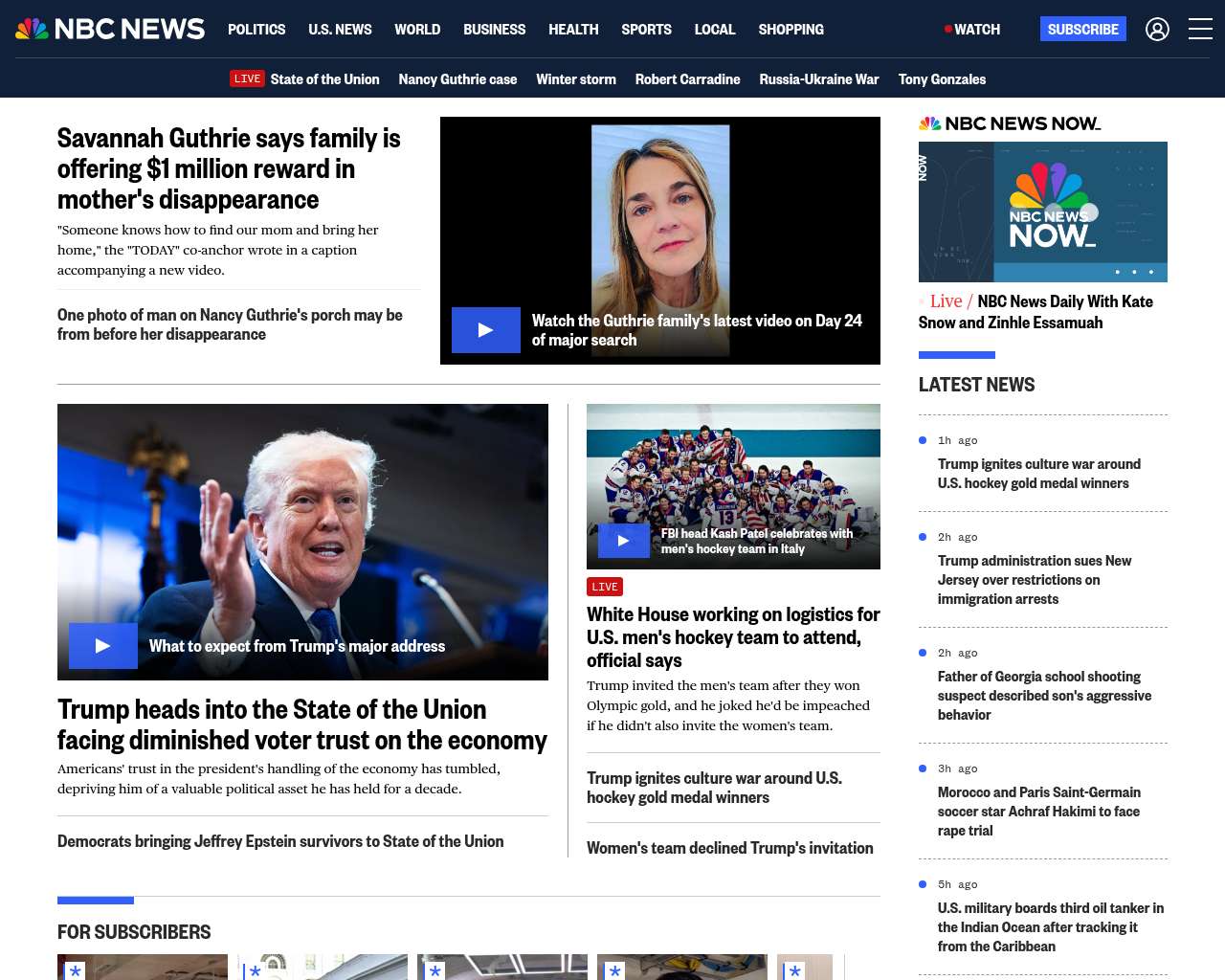The width and height of the screenshot is (1225, 980).
Task: Open the NBC News Now live stream thumbnail
Action: 1042,212
